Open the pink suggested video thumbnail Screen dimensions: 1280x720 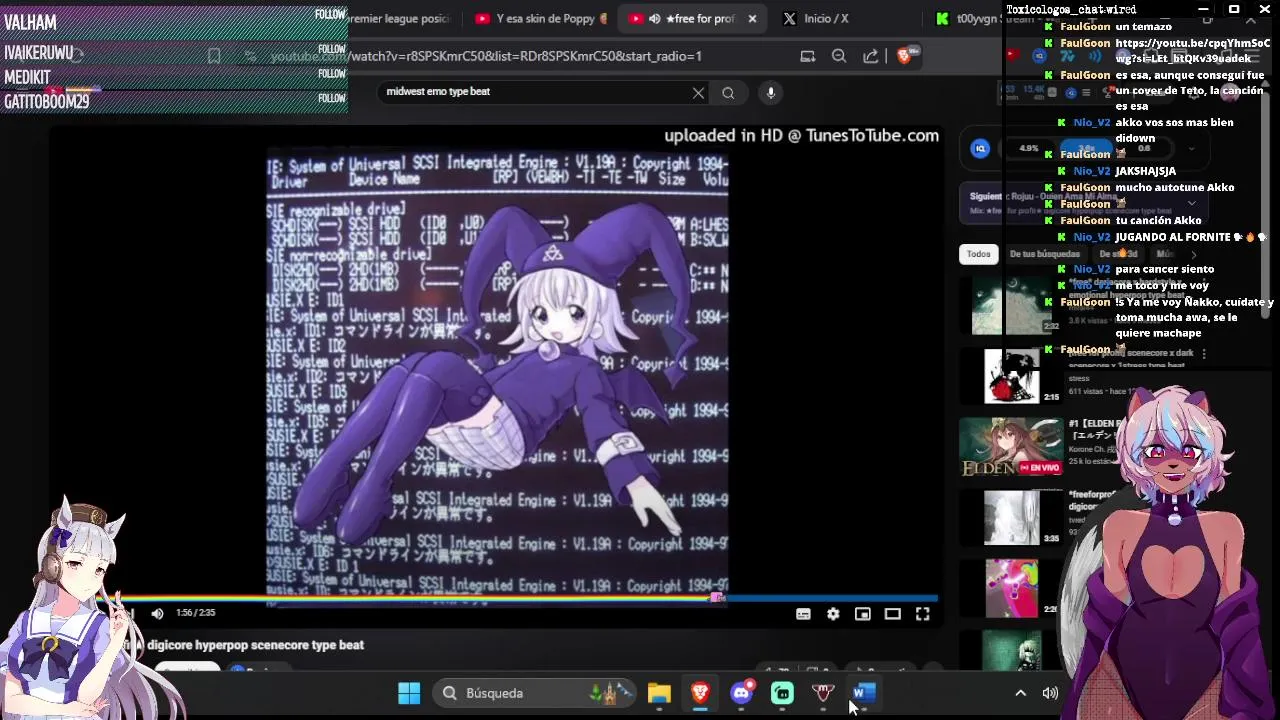[1012, 587]
